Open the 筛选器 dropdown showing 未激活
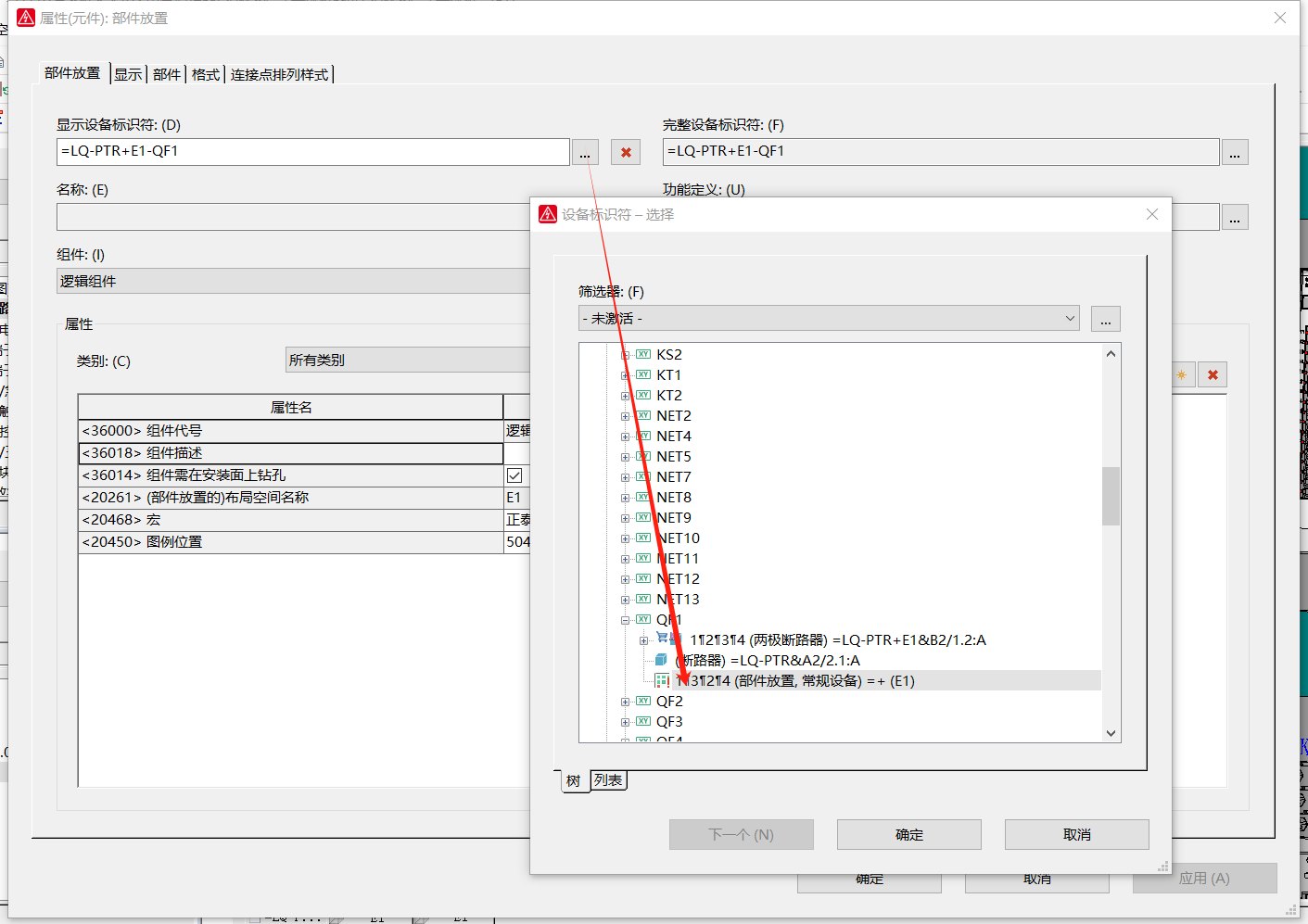The width and height of the screenshot is (1308, 924). [x=828, y=319]
